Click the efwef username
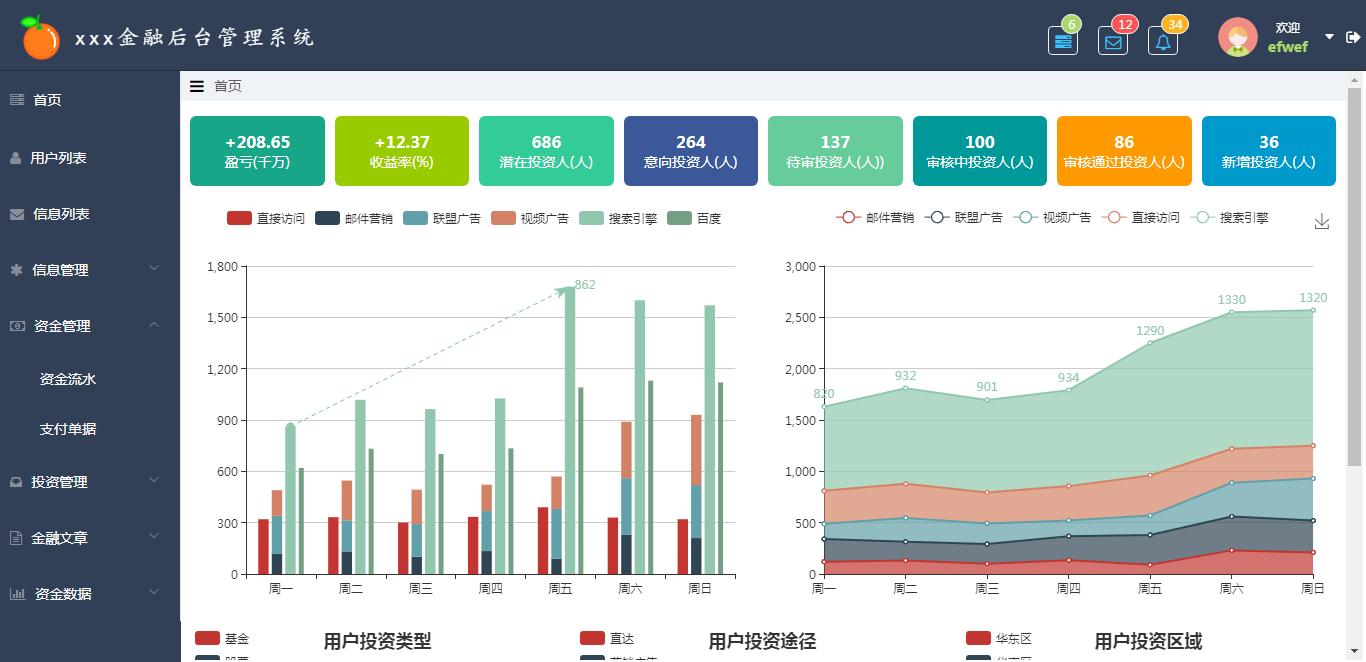The image size is (1366, 662). tap(1287, 47)
